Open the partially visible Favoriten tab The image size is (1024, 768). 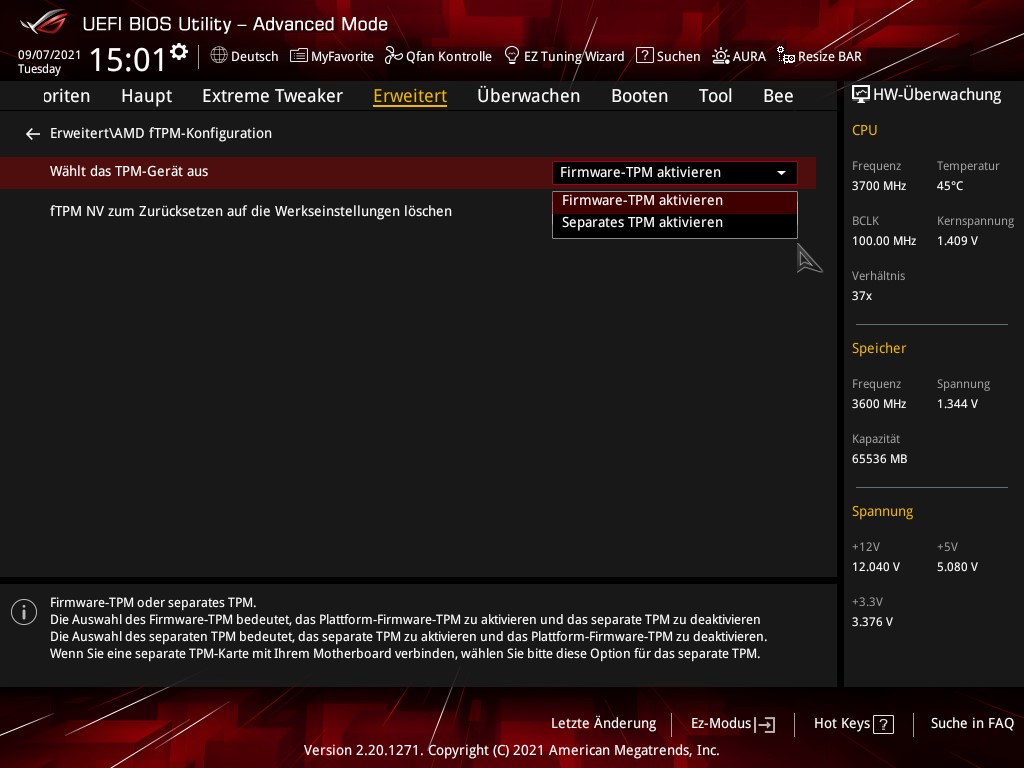67,96
